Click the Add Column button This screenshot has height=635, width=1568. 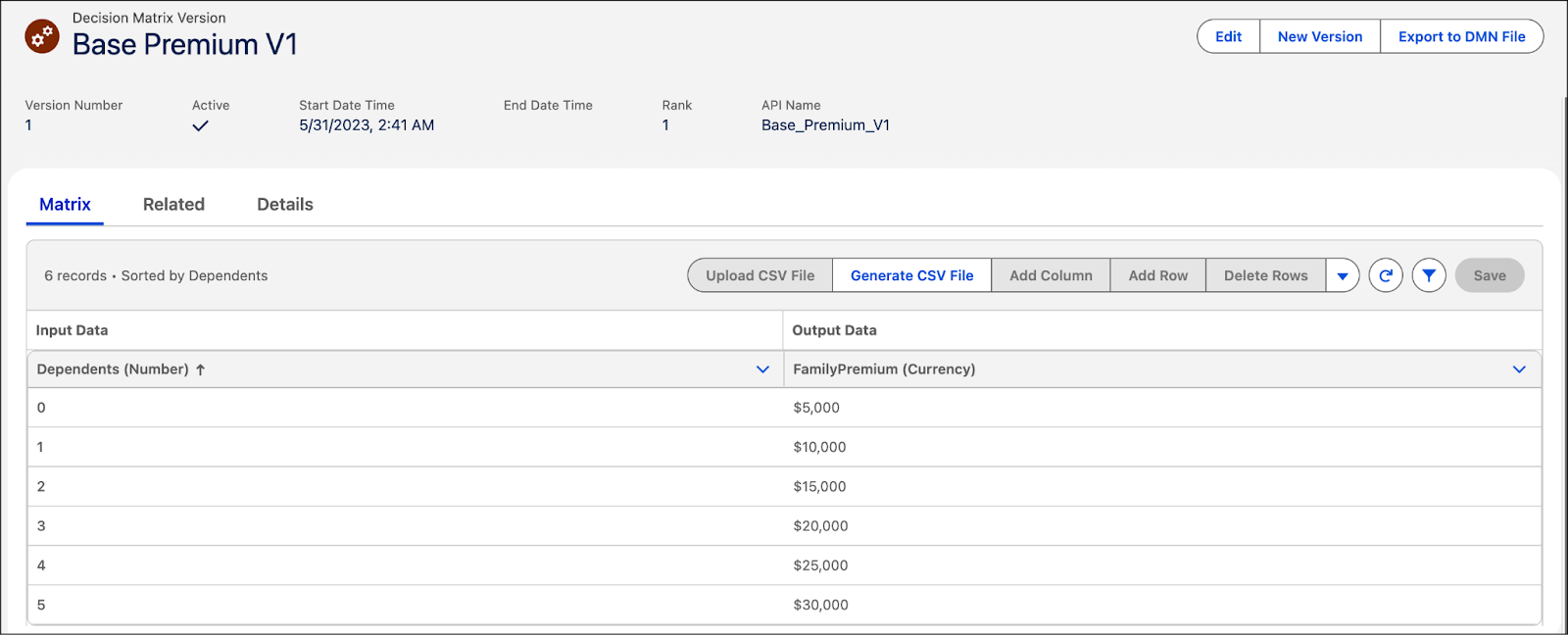click(x=1051, y=275)
